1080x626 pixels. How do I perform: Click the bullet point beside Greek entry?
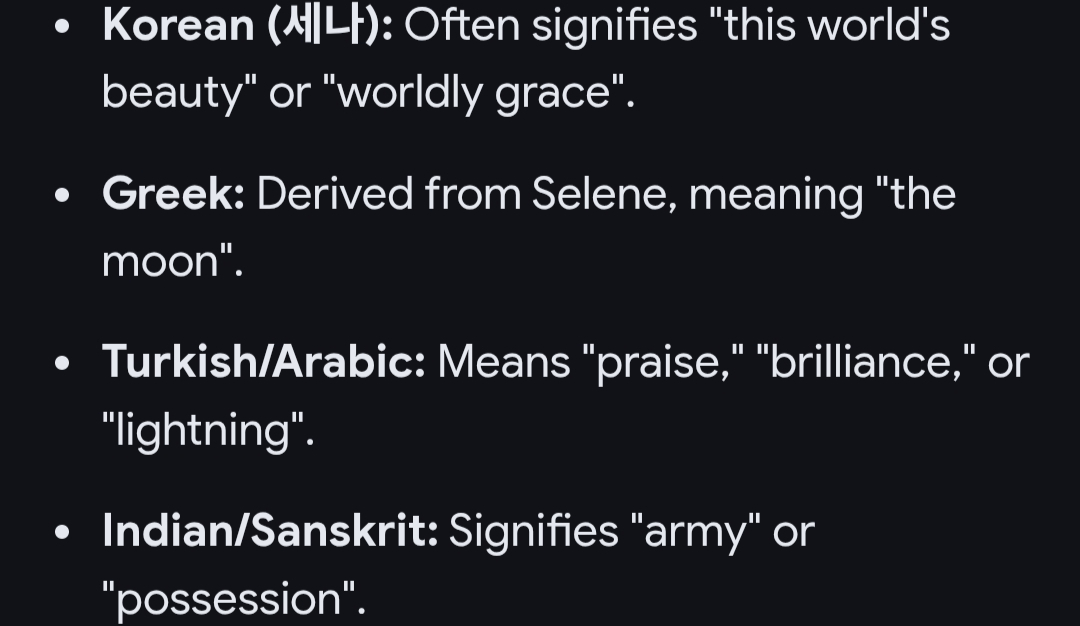tap(63, 194)
